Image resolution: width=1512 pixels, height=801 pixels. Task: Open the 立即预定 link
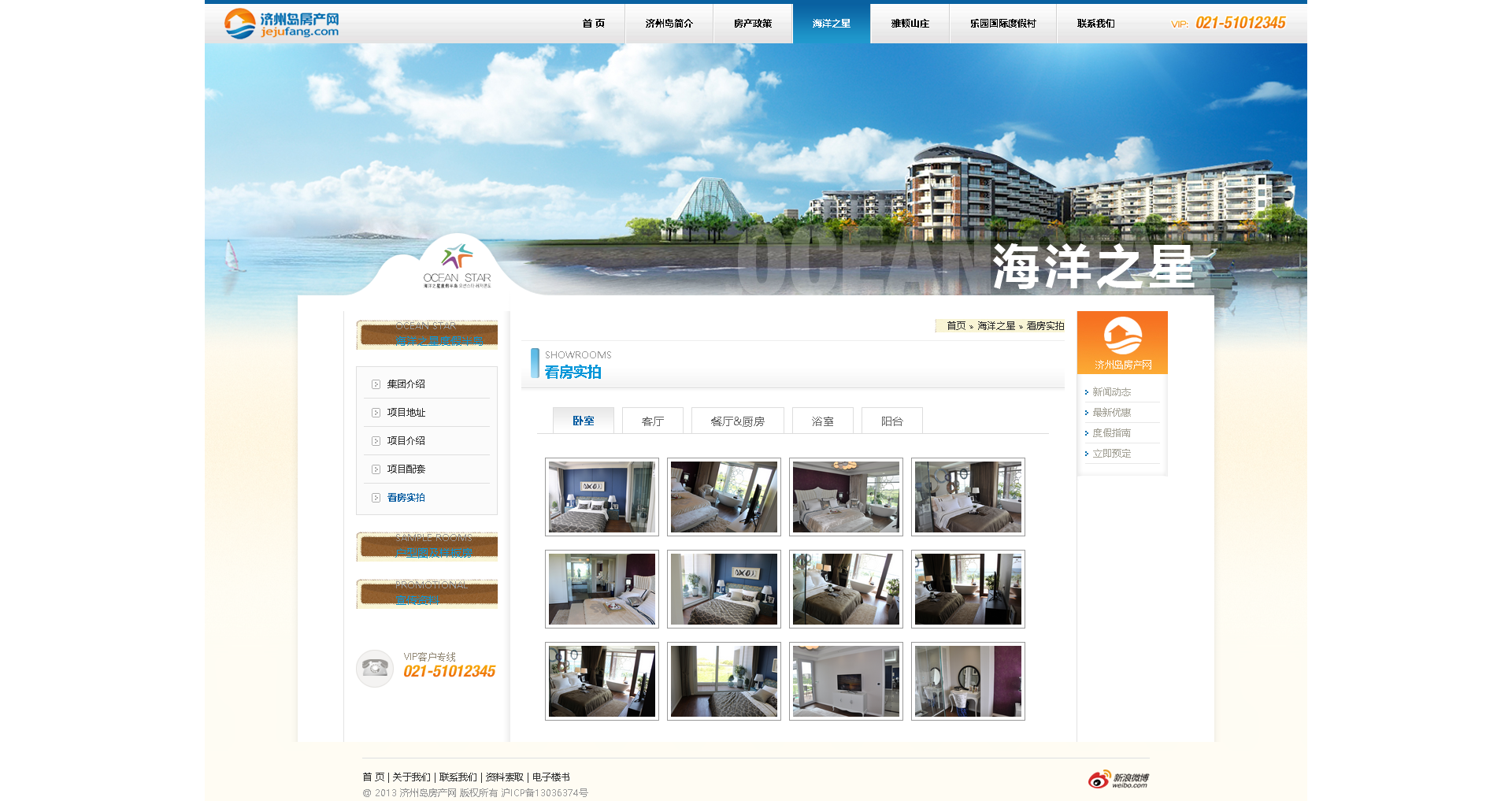tap(1111, 454)
